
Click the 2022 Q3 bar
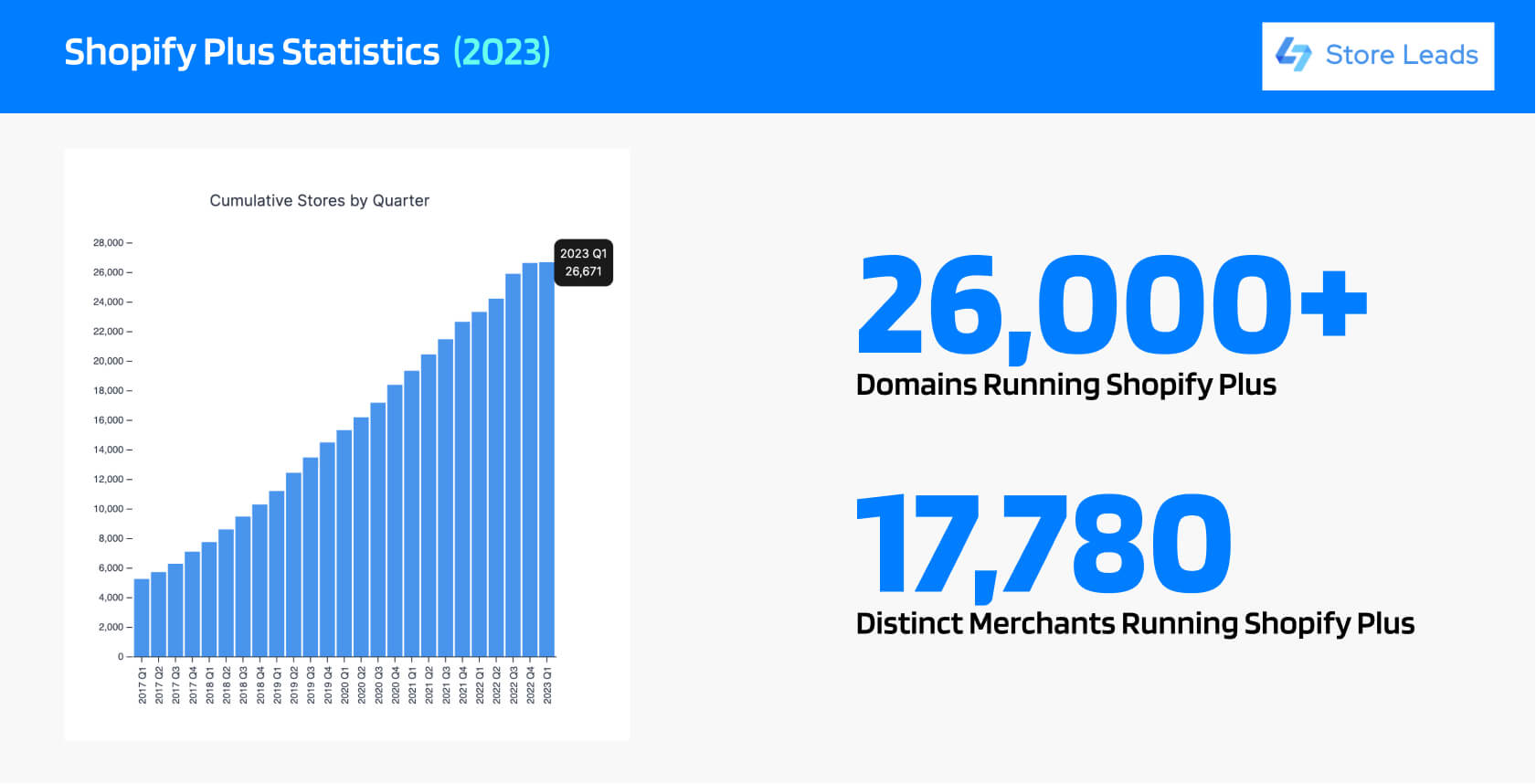pos(513,465)
